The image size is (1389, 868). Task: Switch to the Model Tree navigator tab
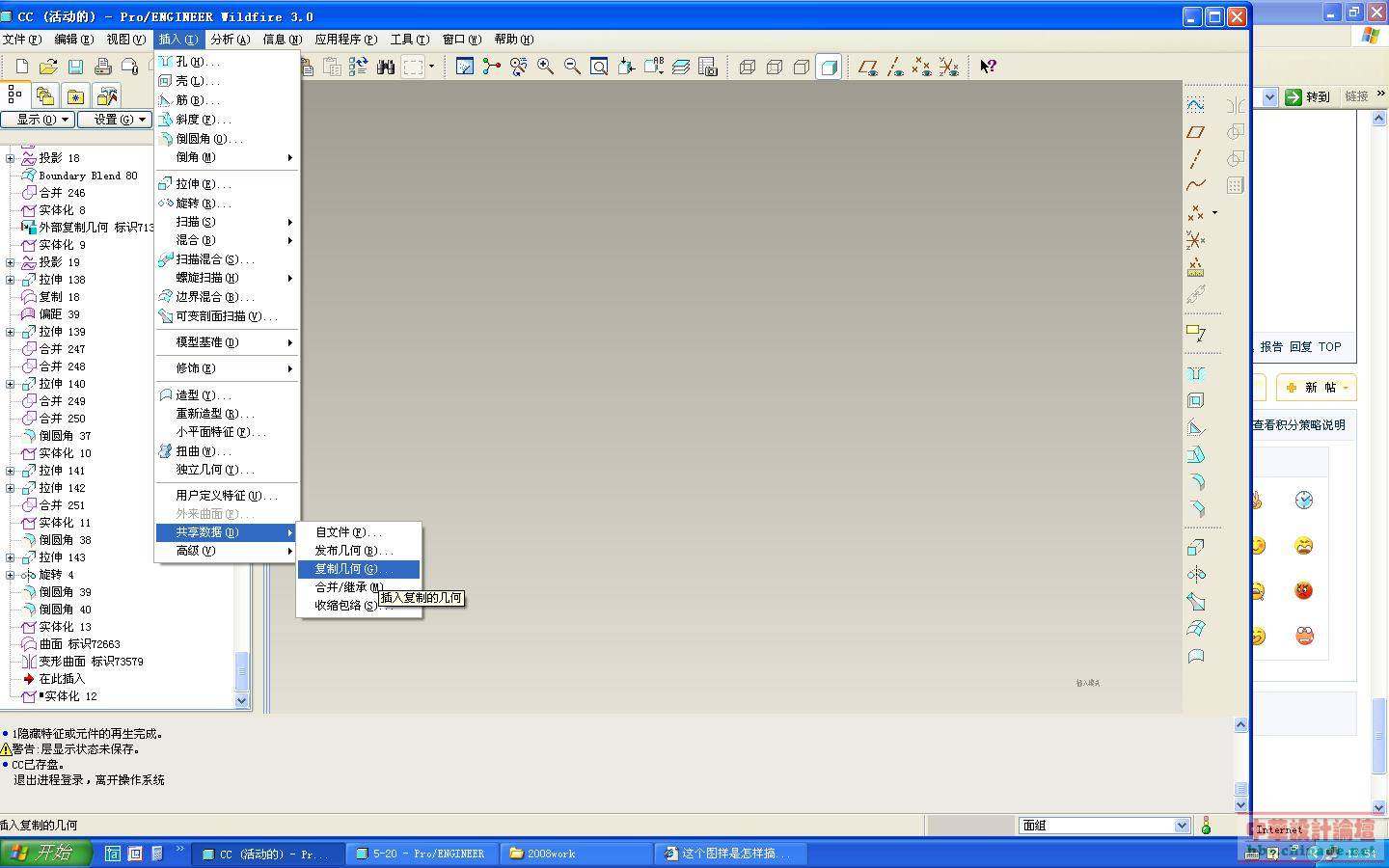click(x=14, y=95)
